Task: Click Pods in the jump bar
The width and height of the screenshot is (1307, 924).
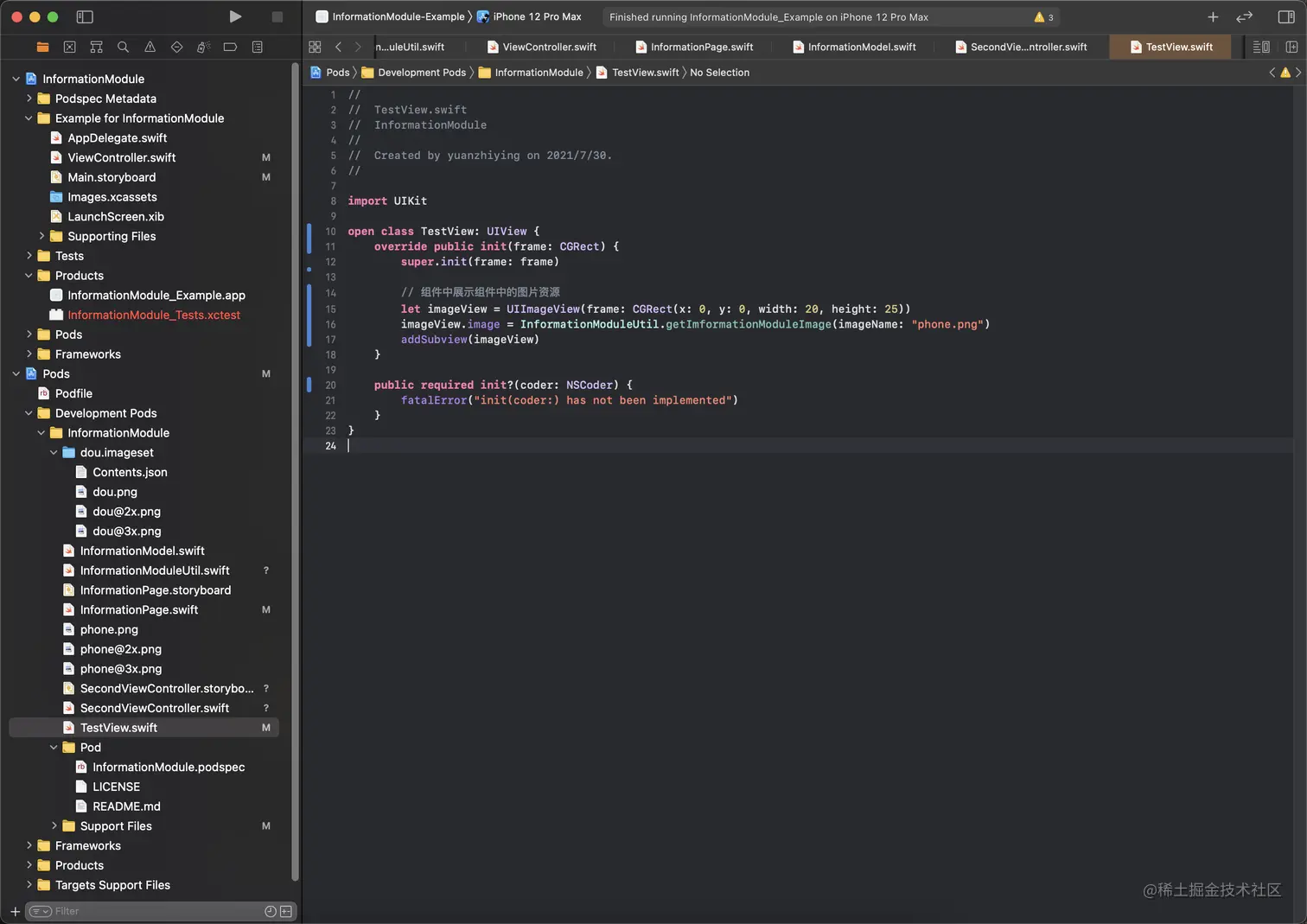Action: (329, 73)
